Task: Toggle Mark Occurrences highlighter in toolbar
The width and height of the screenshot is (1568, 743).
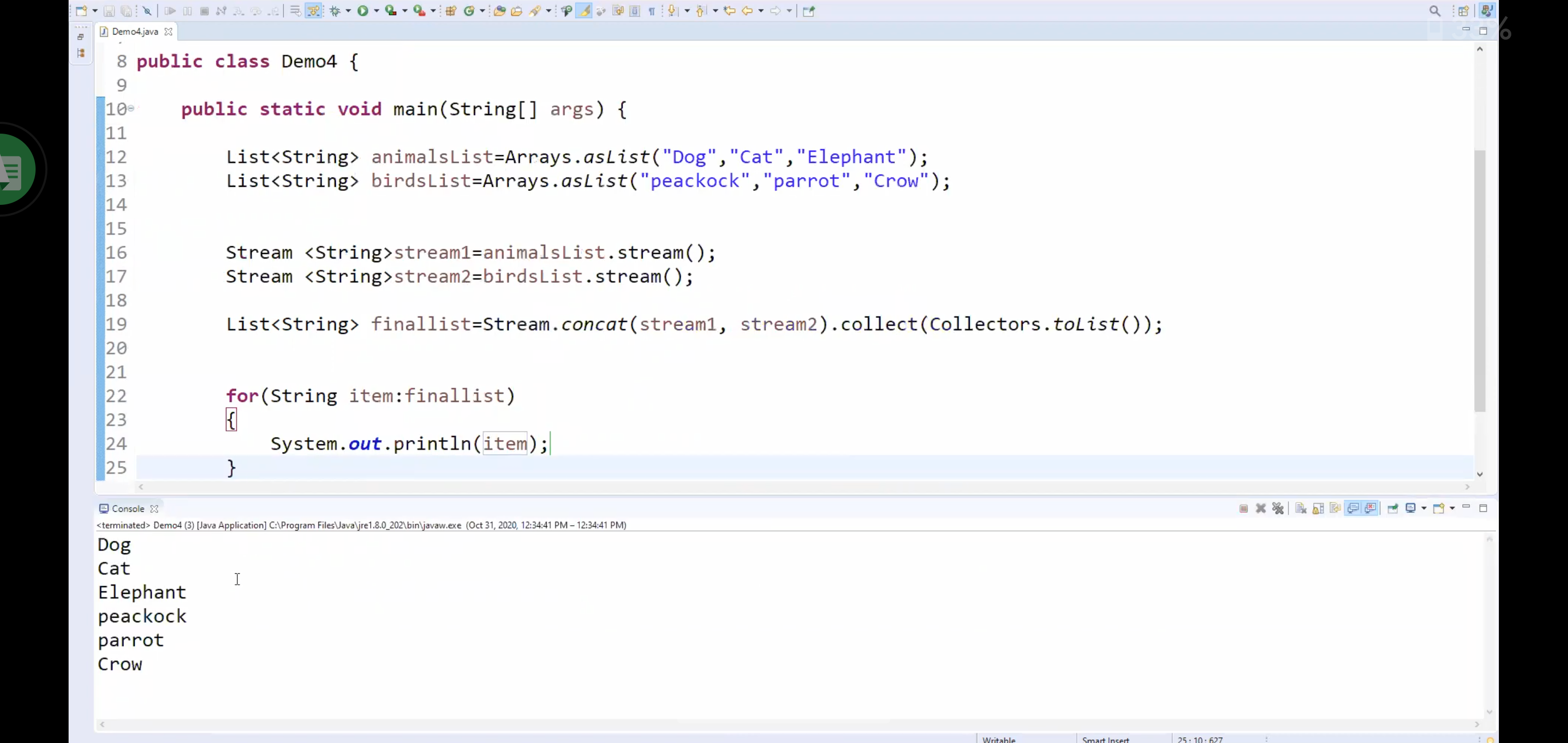Action: [584, 10]
